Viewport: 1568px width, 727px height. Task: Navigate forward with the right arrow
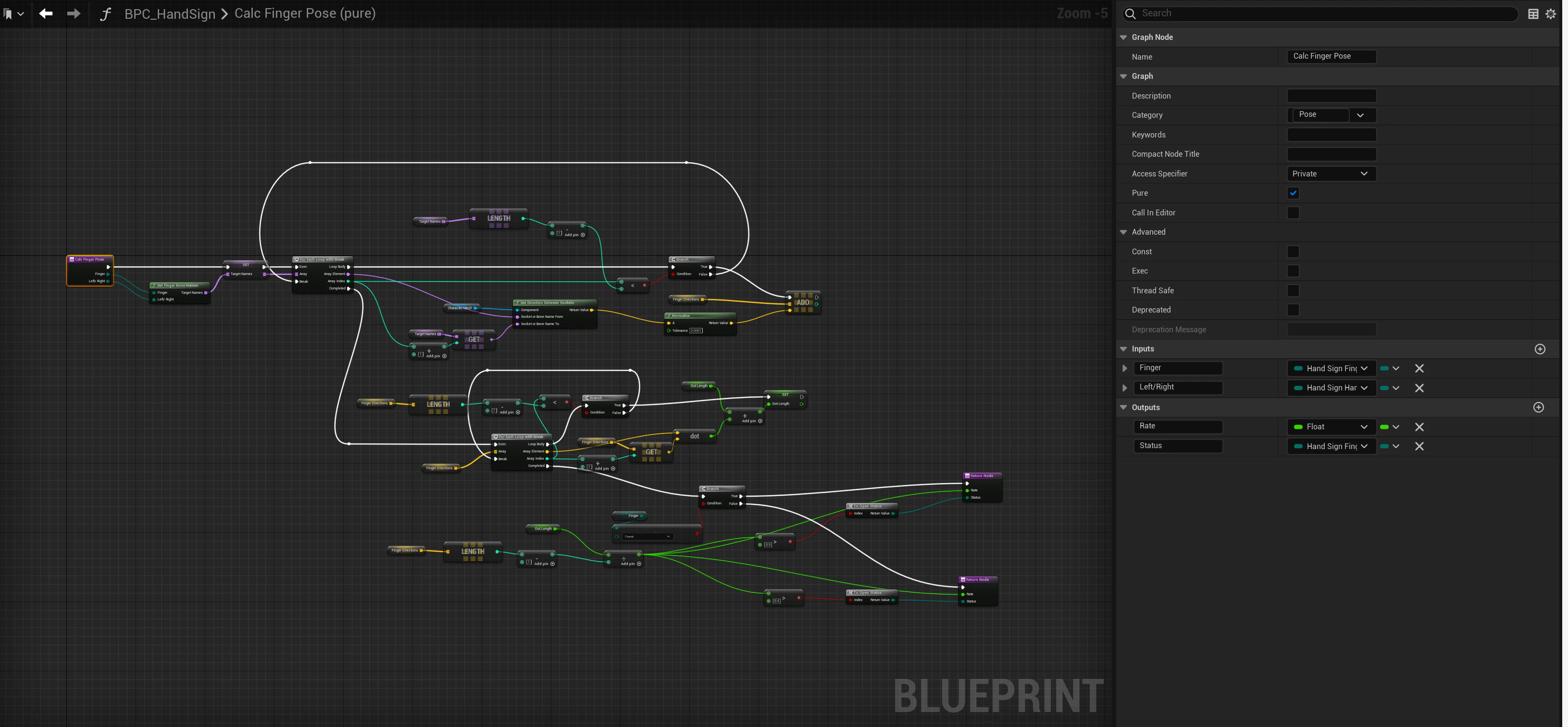74,13
